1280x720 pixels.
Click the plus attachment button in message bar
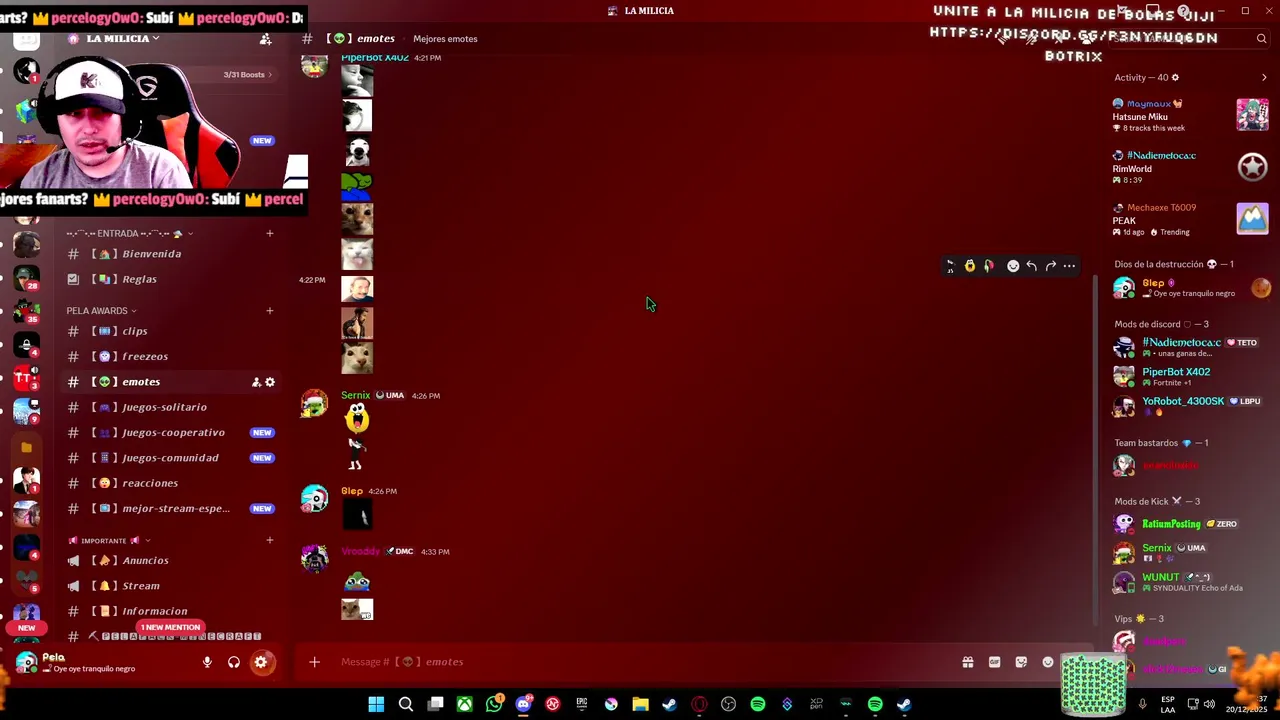(x=314, y=662)
